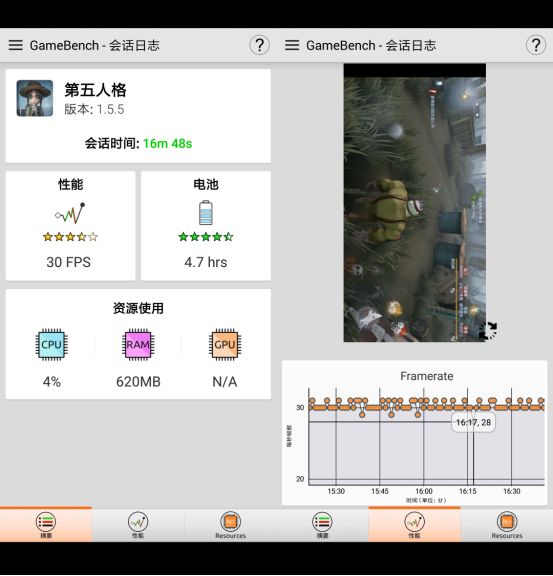Image resolution: width=553 pixels, height=576 pixels.
Task: Select 摘要 summary tab on Framerate screen
Action: (x=322, y=525)
